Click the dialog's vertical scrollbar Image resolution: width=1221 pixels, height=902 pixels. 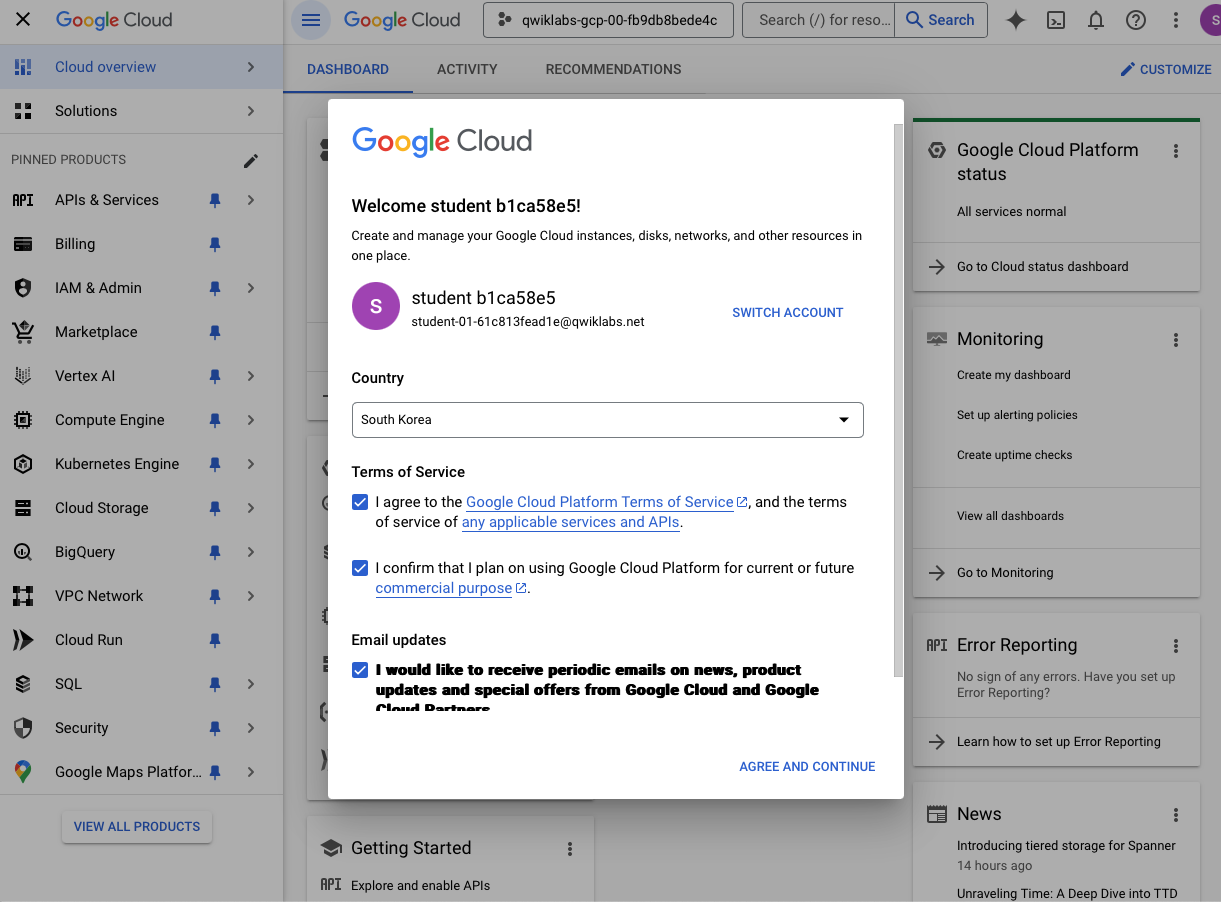[x=898, y=400]
